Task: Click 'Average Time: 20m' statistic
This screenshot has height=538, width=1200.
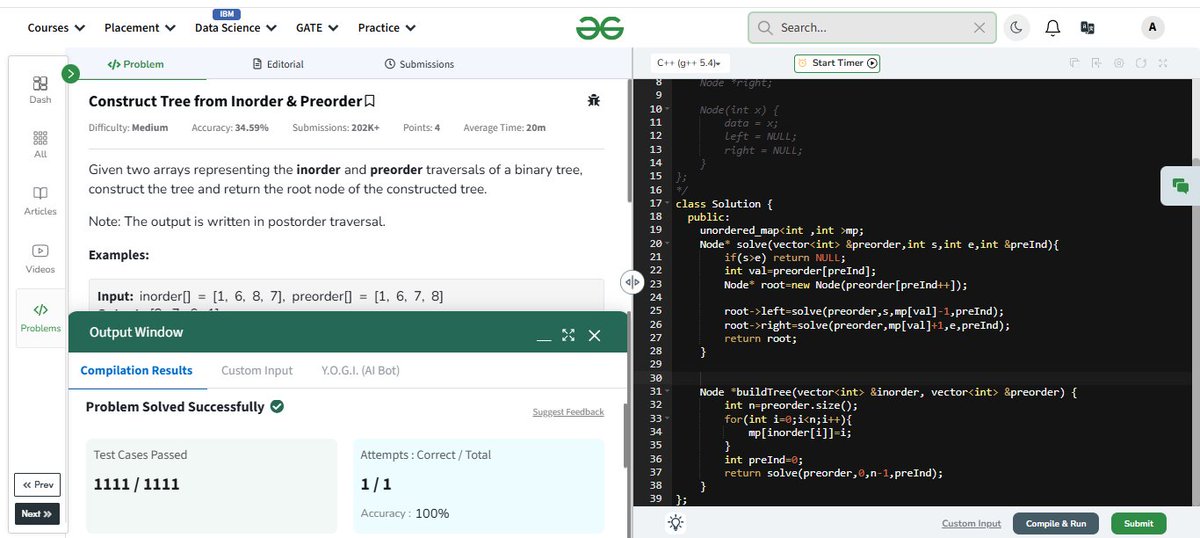Action: click(505, 128)
